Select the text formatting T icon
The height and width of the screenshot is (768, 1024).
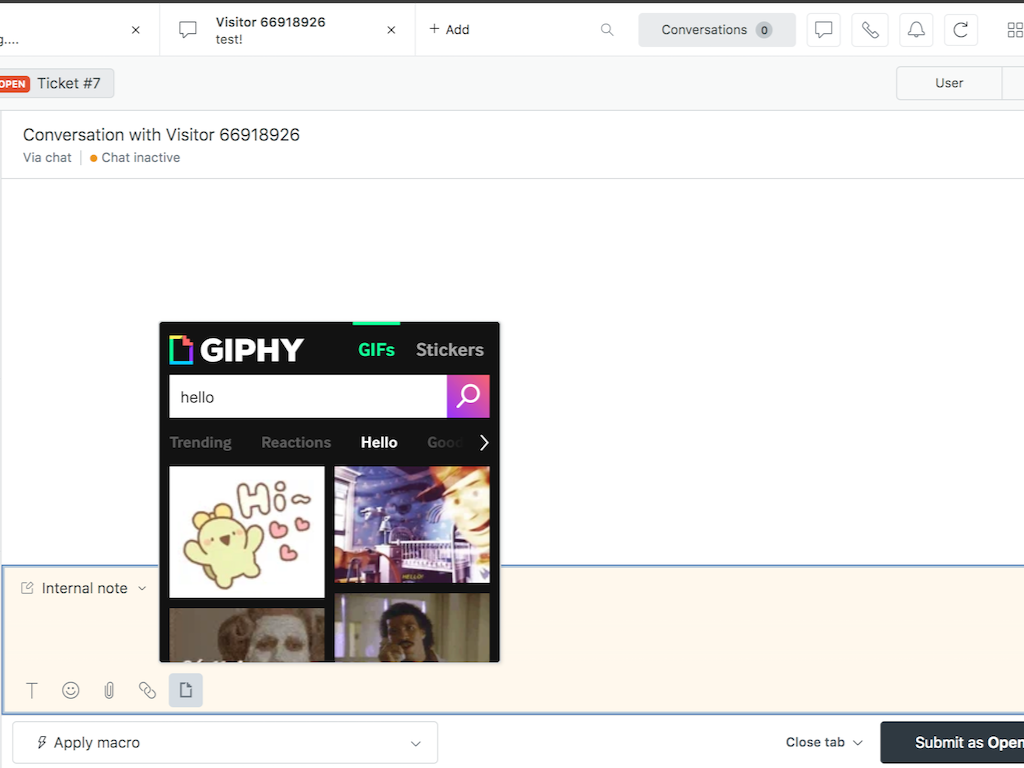pyautogui.click(x=32, y=690)
